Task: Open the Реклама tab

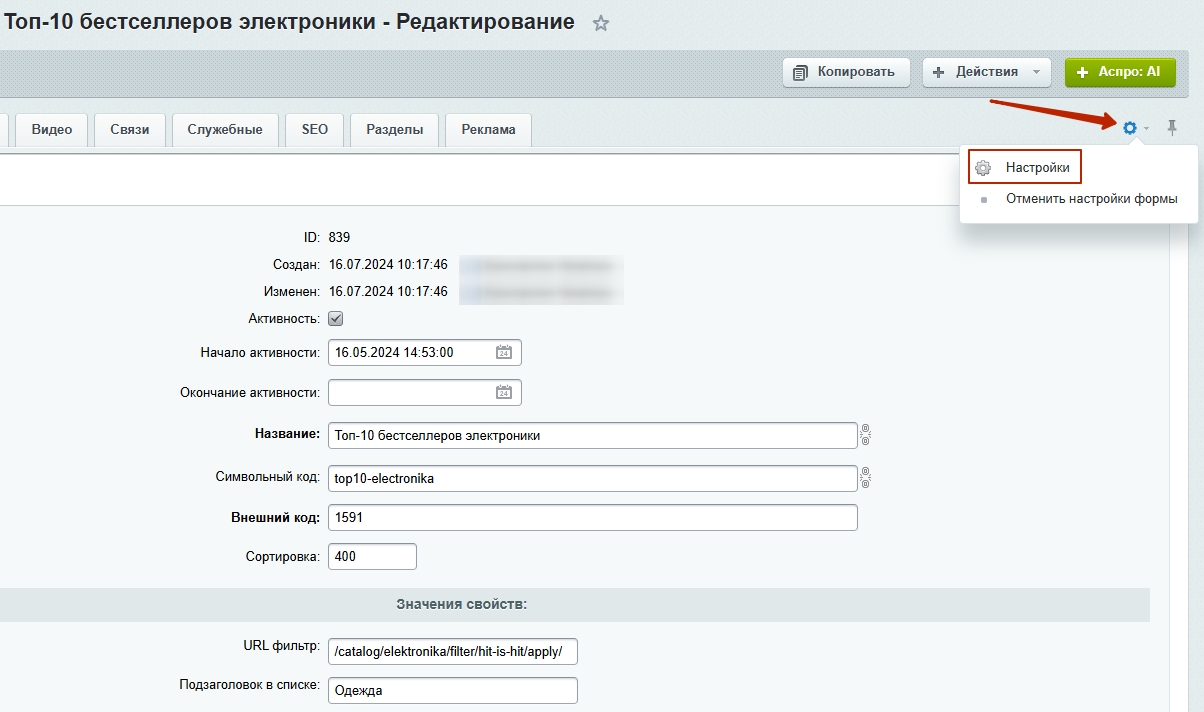Action: [x=488, y=130]
